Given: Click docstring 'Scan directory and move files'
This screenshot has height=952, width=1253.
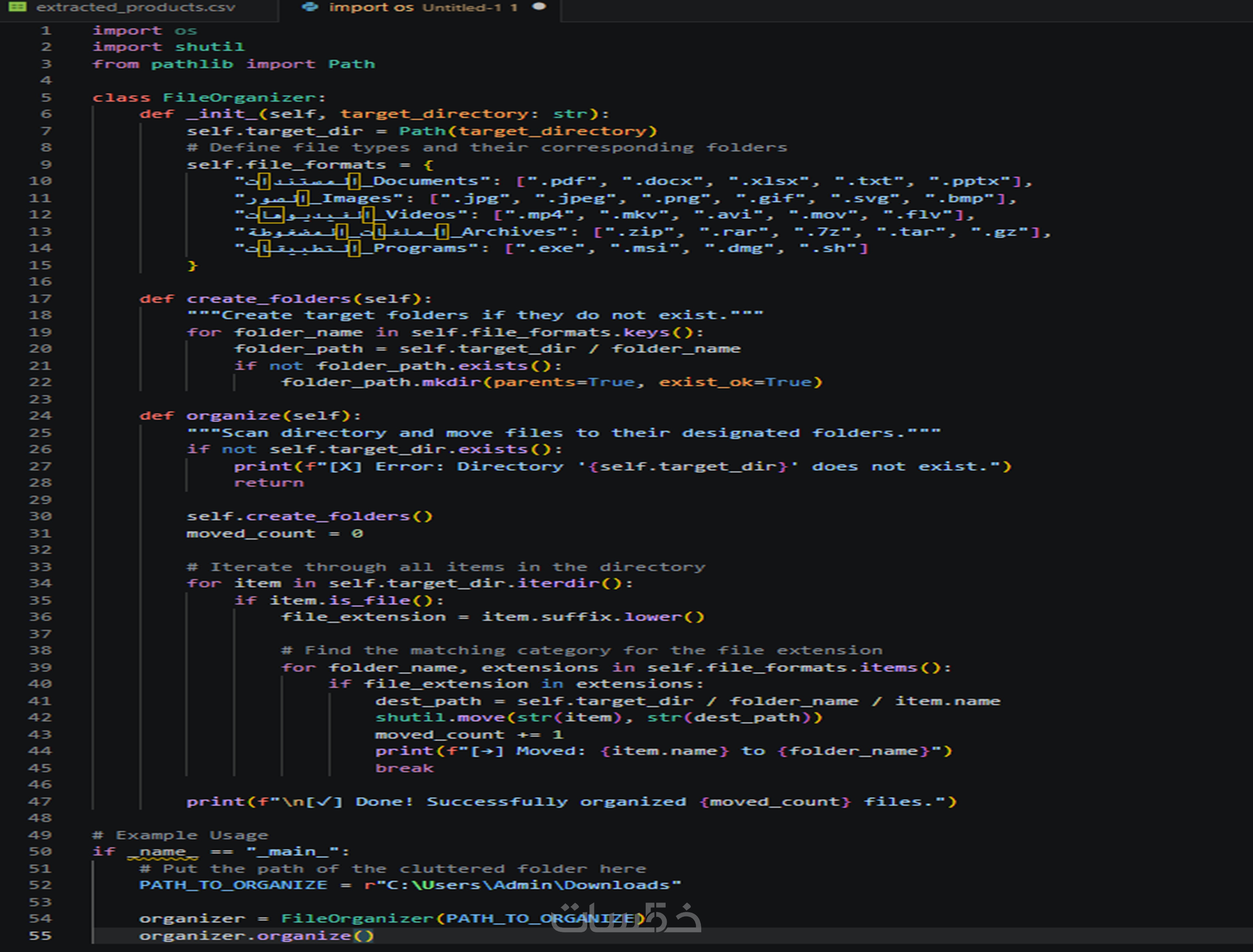Looking at the screenshot, I should [x=564, y=433].
